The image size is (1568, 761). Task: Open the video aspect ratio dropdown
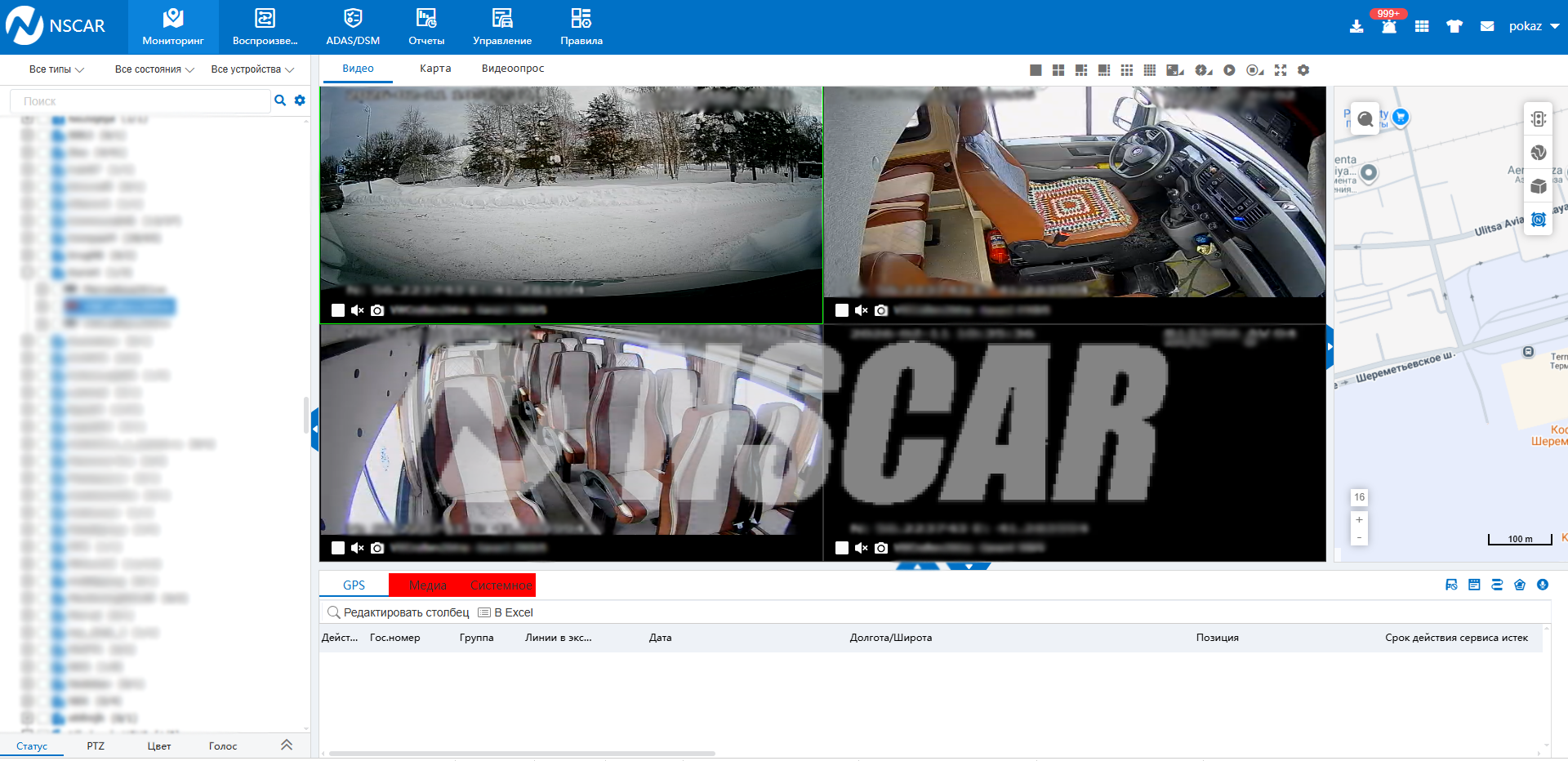[1176, 70]
